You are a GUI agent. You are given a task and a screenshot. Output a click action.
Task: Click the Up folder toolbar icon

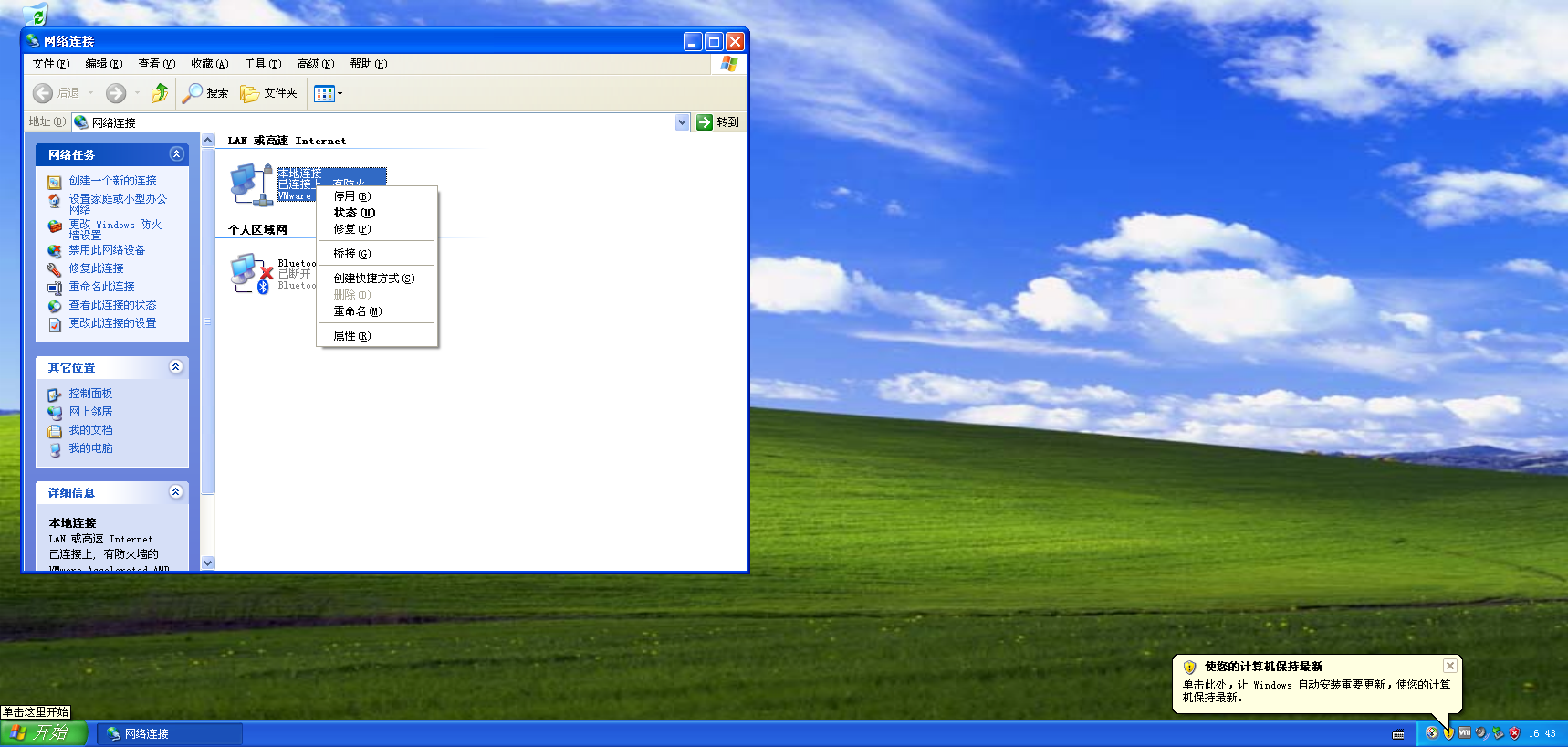(x=160, y=93)
